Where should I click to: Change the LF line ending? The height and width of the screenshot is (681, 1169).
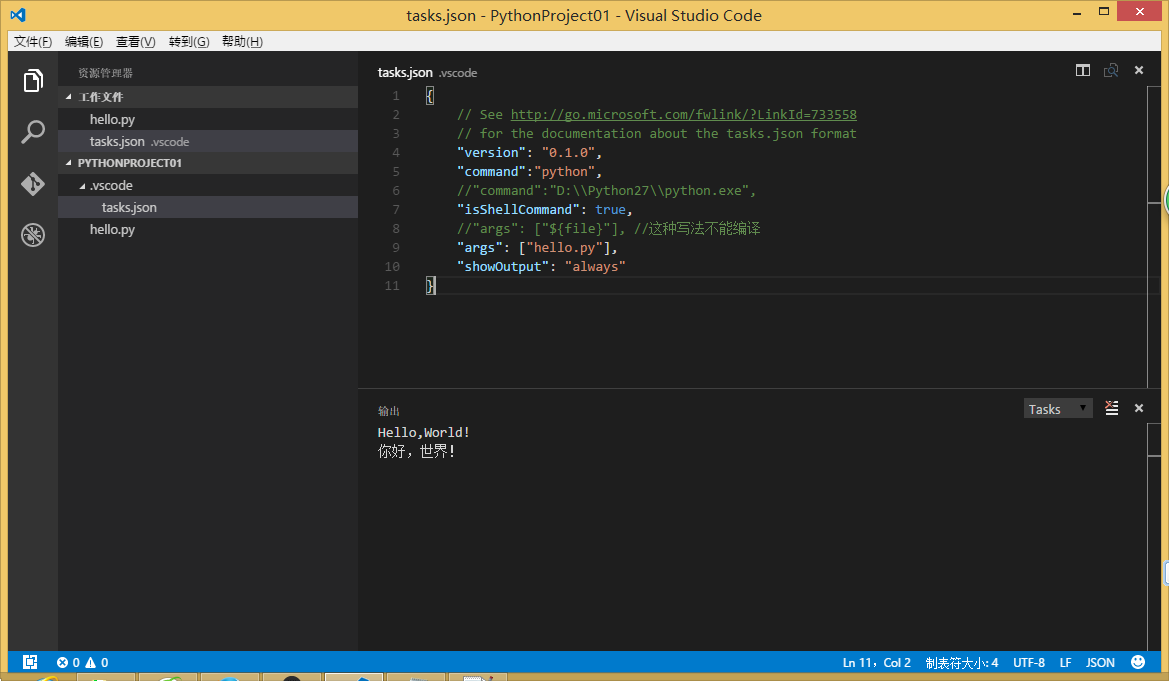1065,662
